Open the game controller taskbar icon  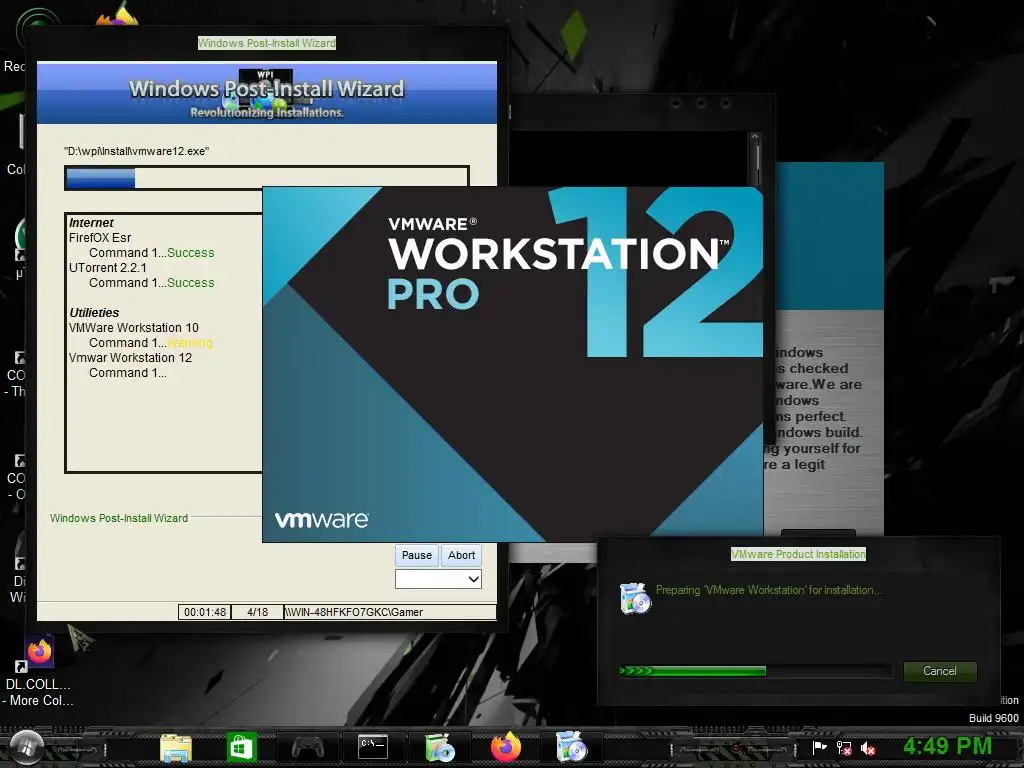click(x=308, y=746)
